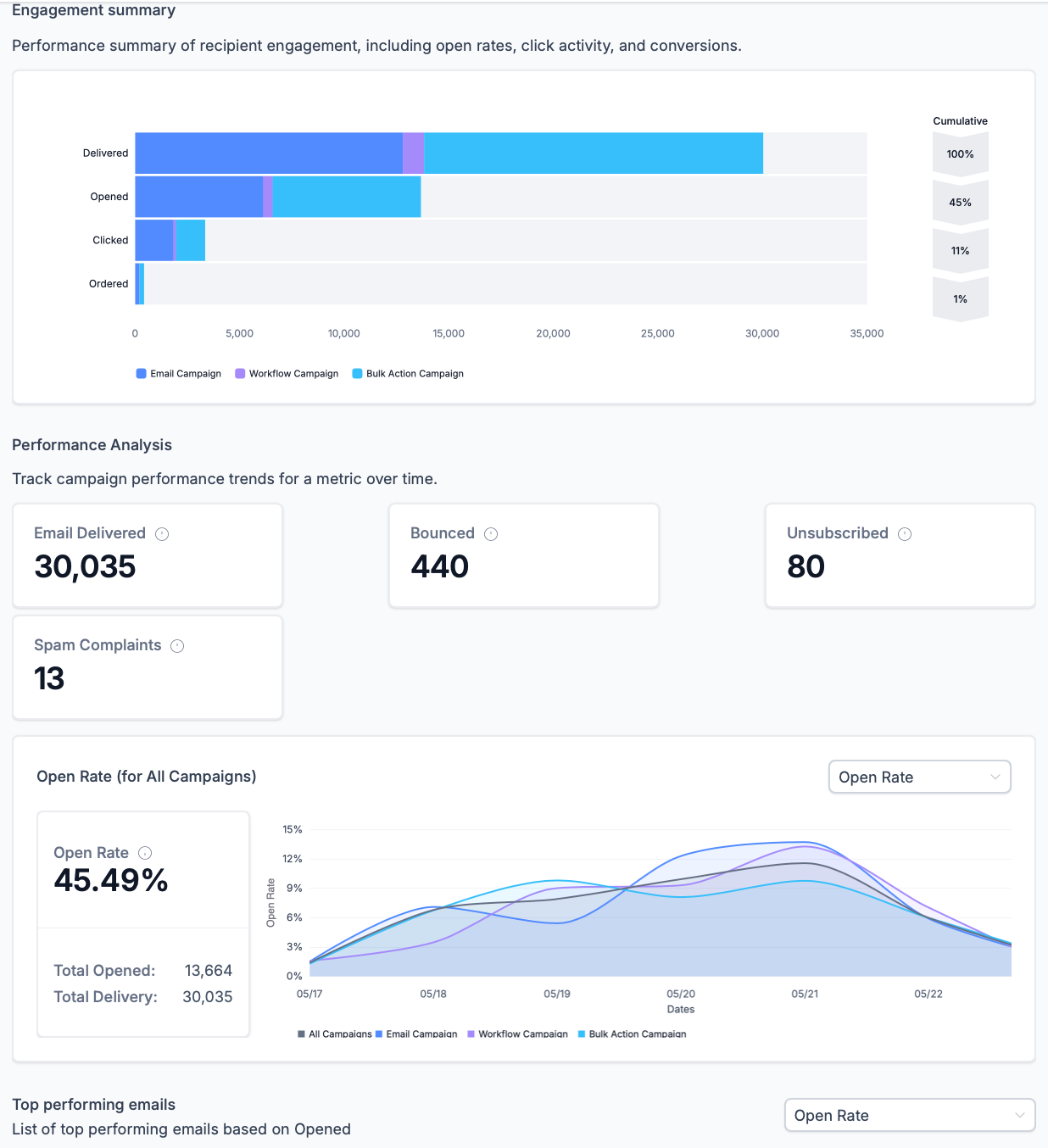
Task: Click the Unsubscribed value 80
Action: pyautogui.click(x=806, y=566)
